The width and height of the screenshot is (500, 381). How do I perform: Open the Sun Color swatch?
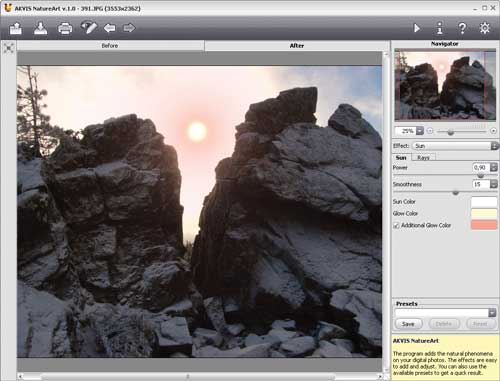[x=484, y=202]
